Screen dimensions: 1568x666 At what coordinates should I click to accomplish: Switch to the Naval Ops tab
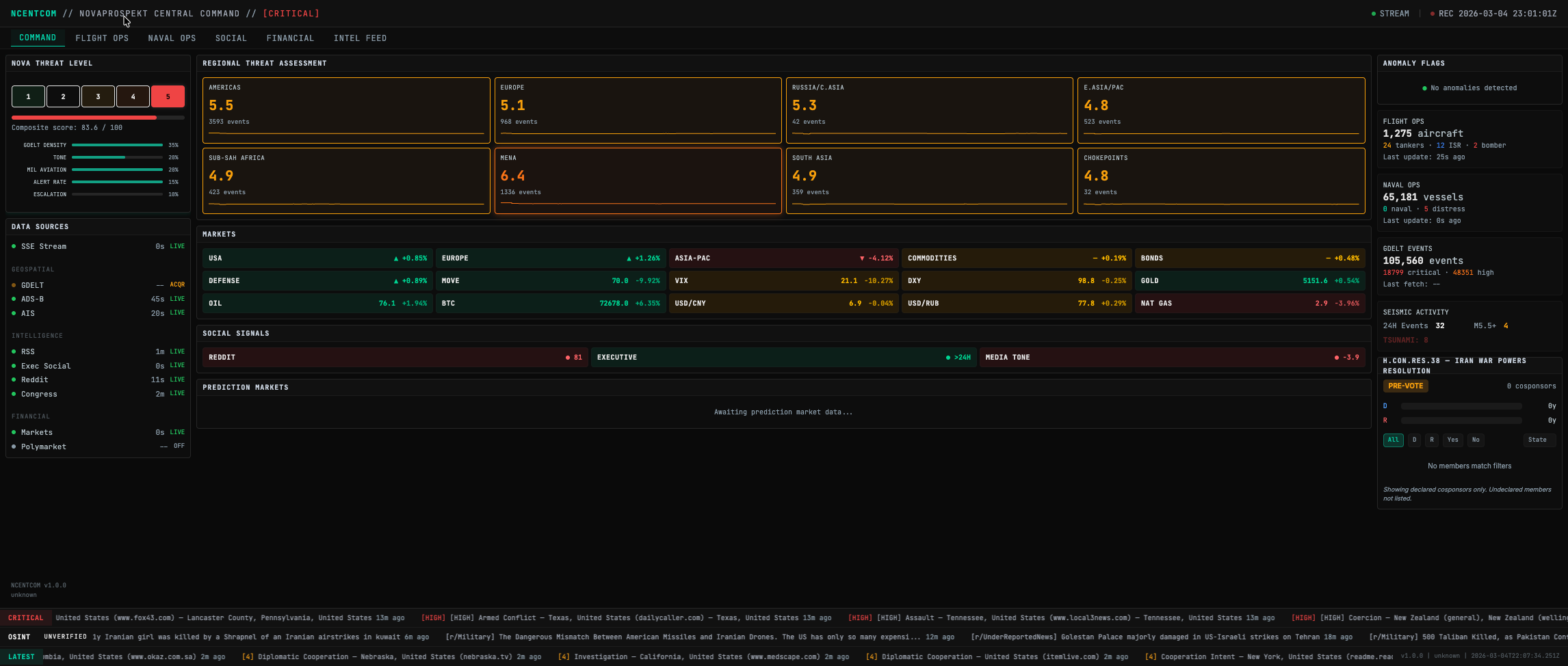coord(172,38)
